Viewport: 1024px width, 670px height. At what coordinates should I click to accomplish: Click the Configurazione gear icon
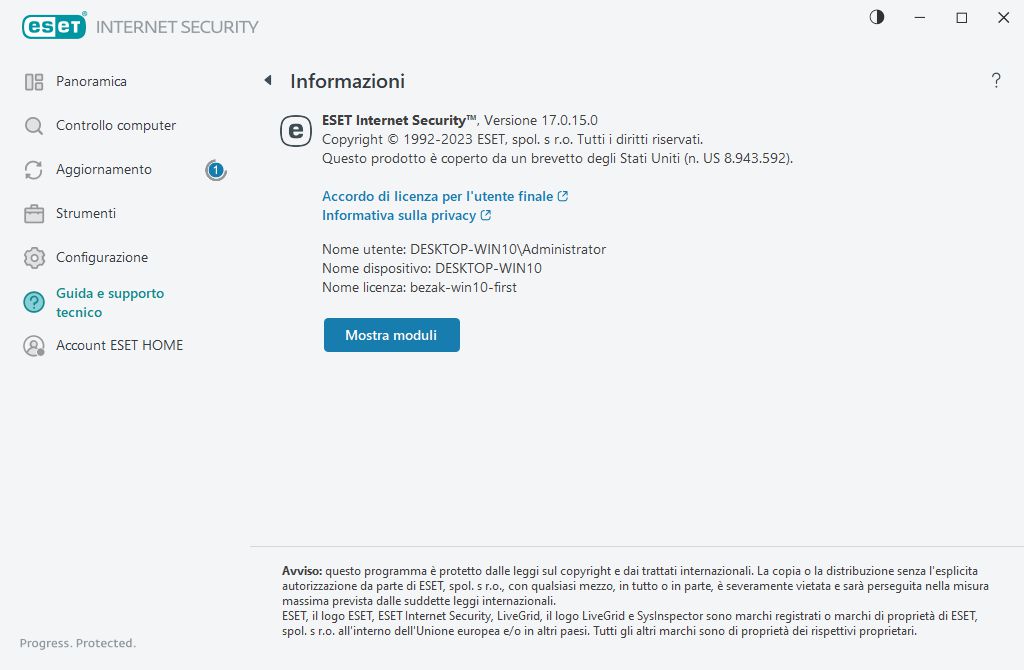point(33,257)
